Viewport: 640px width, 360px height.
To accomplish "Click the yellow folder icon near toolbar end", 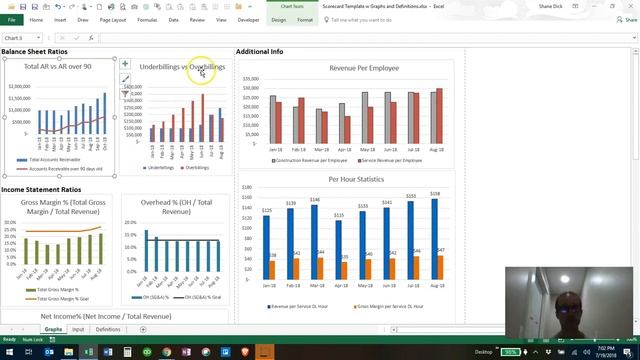I will coord(239,7).
